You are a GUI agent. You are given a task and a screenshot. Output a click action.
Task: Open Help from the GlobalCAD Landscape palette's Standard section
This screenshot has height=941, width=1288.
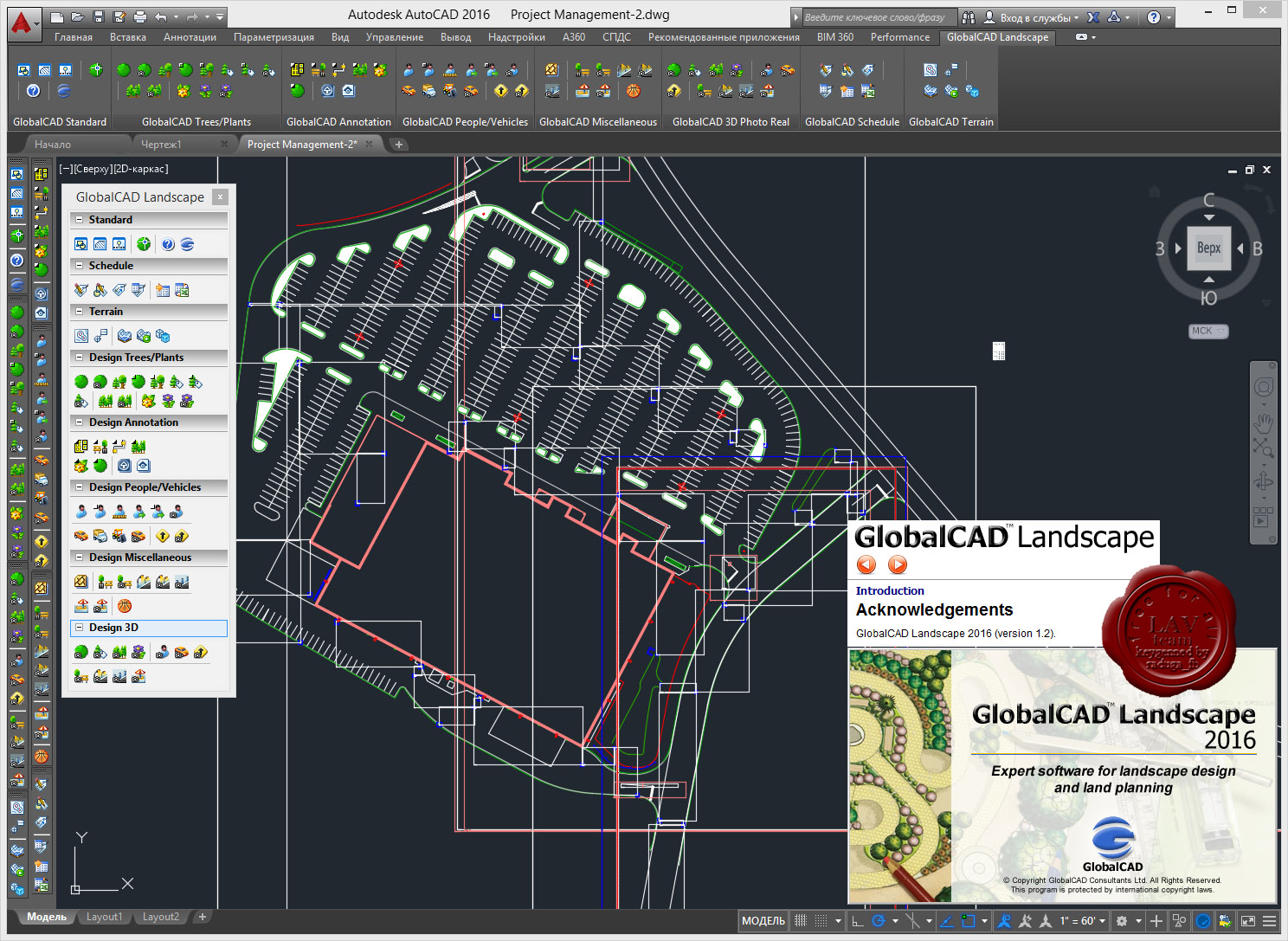168,244
